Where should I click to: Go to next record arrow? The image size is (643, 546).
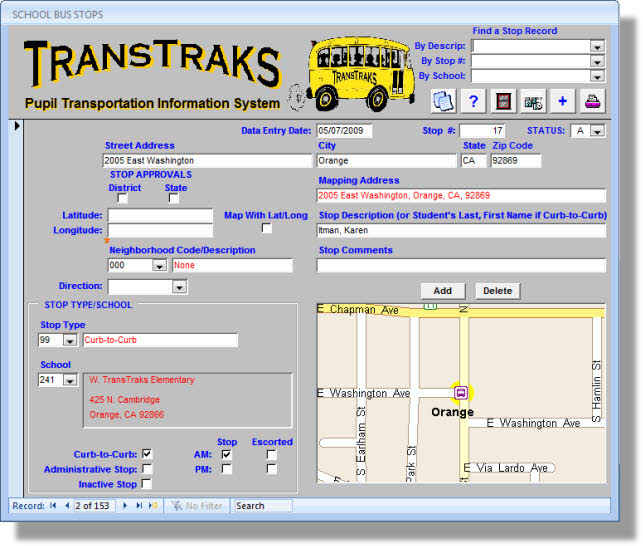(125, 506)
